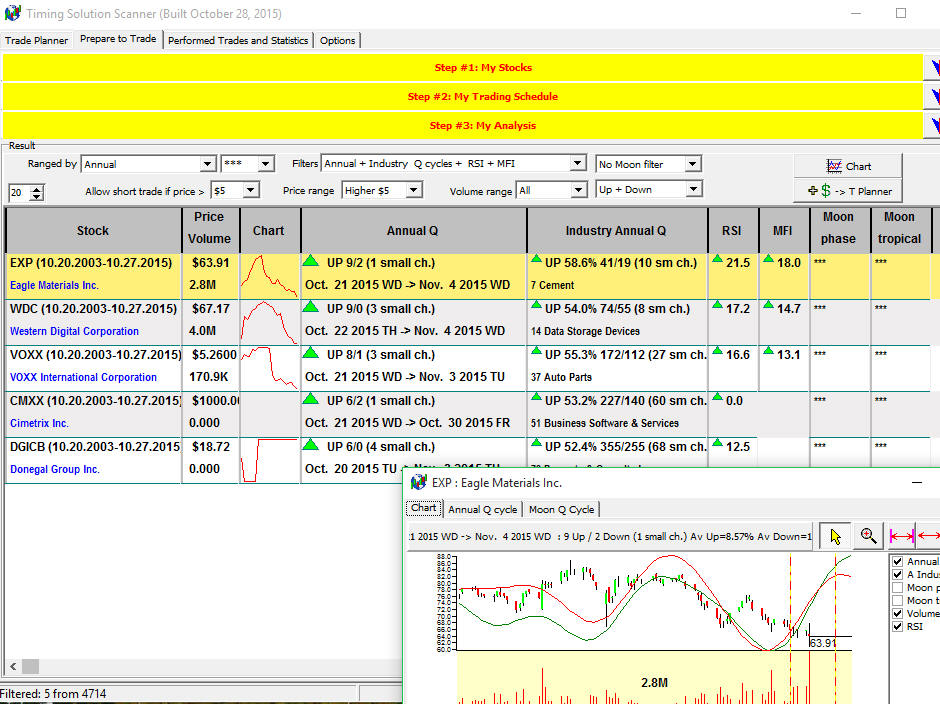The width and height of the screenshot is (940, 704).
Task: Open the DGICB mini chart thumbnail
Action: point(269,460)
